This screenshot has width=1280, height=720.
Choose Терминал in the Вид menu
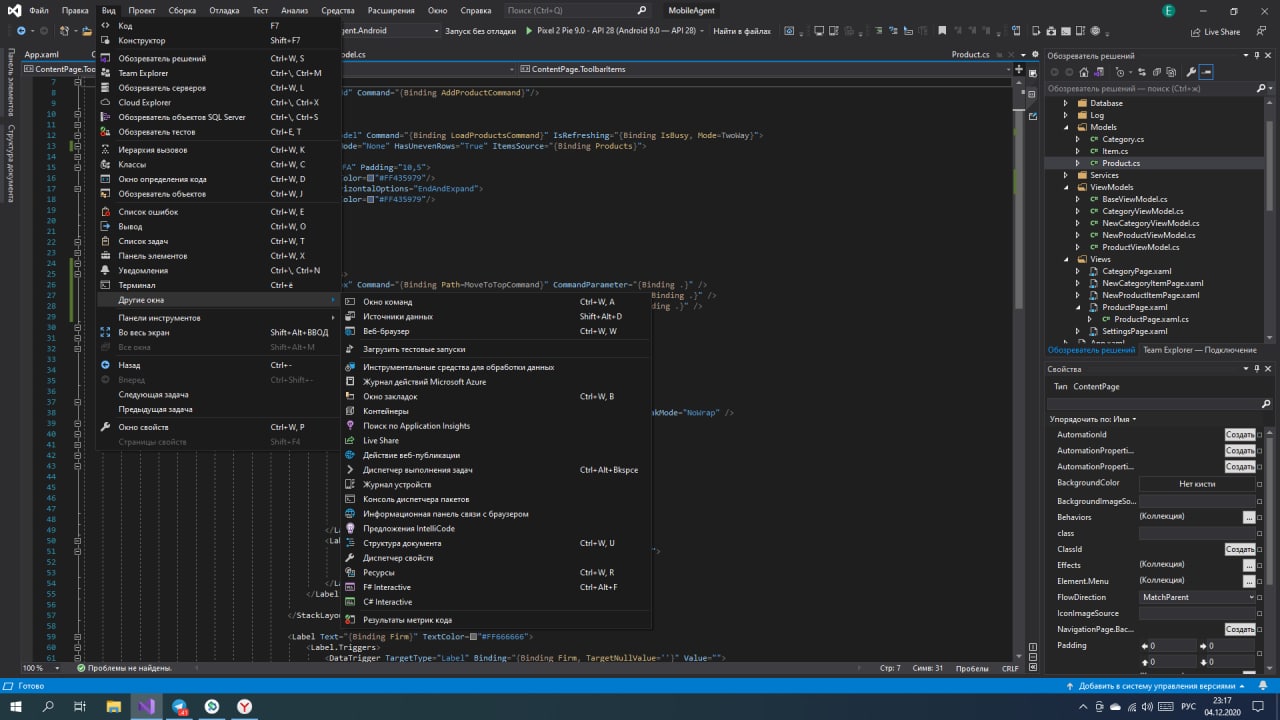(218, 285)
